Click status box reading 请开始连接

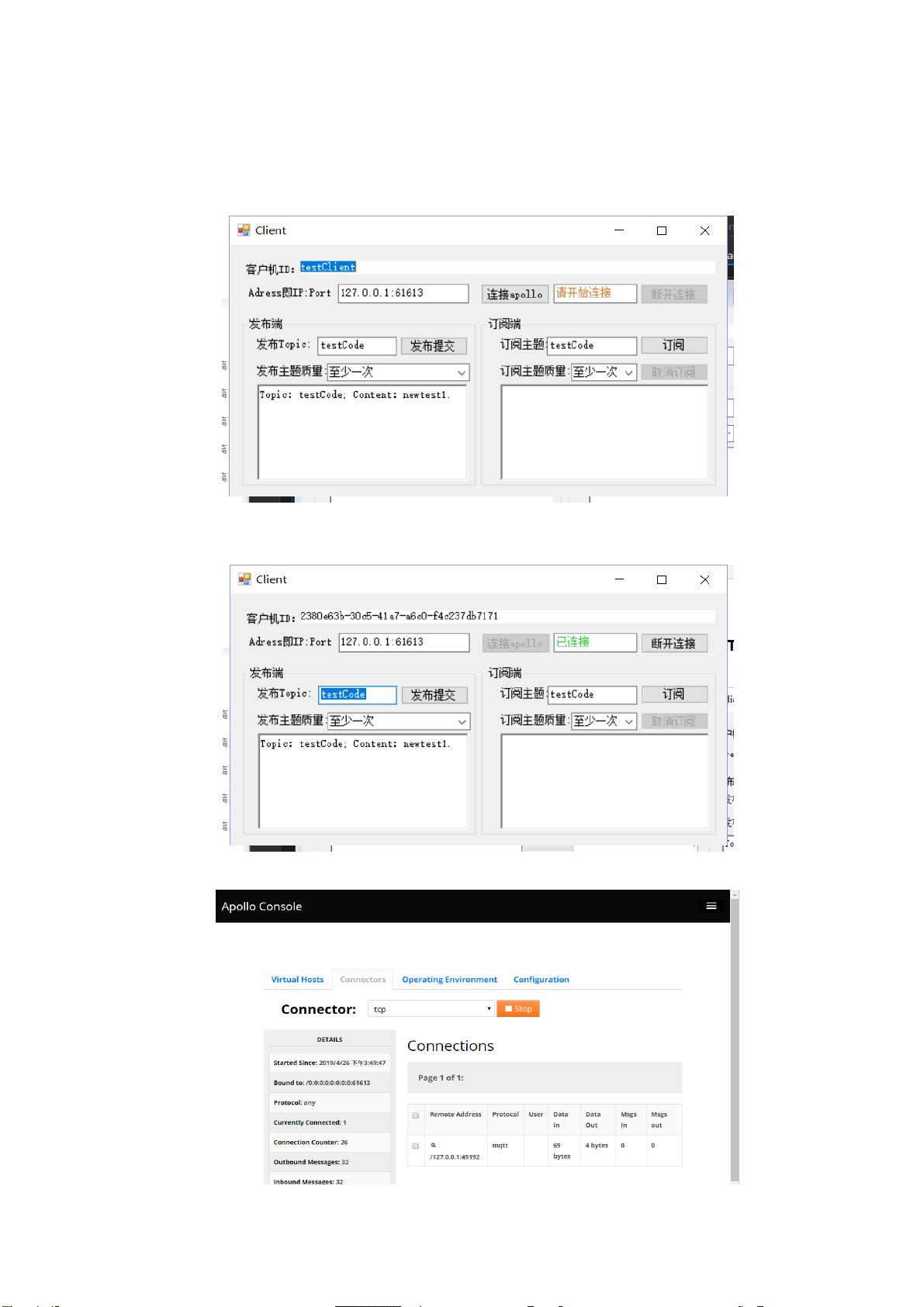click(x=595, y=293)
